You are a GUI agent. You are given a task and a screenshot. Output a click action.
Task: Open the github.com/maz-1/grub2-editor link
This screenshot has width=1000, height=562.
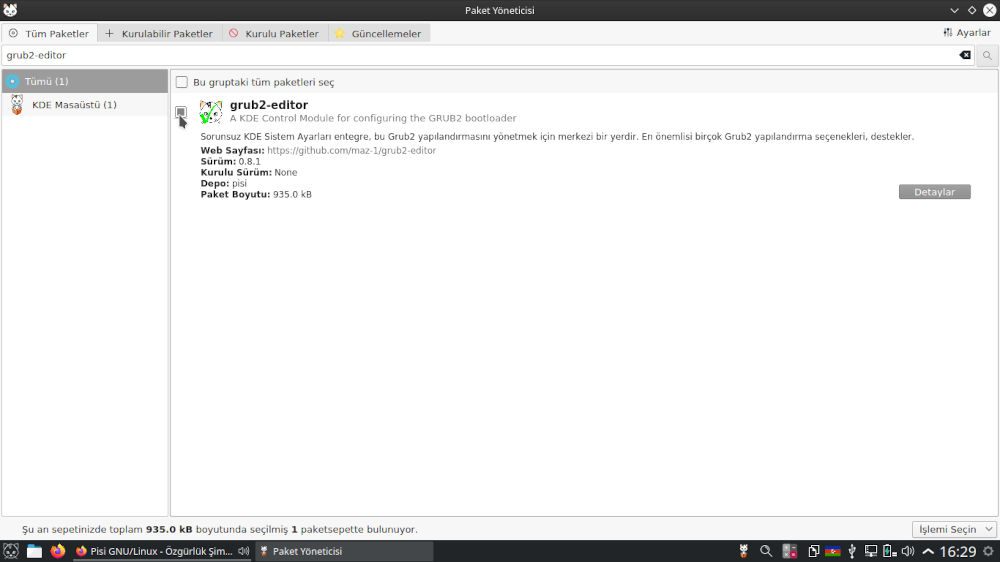[351, 151]
